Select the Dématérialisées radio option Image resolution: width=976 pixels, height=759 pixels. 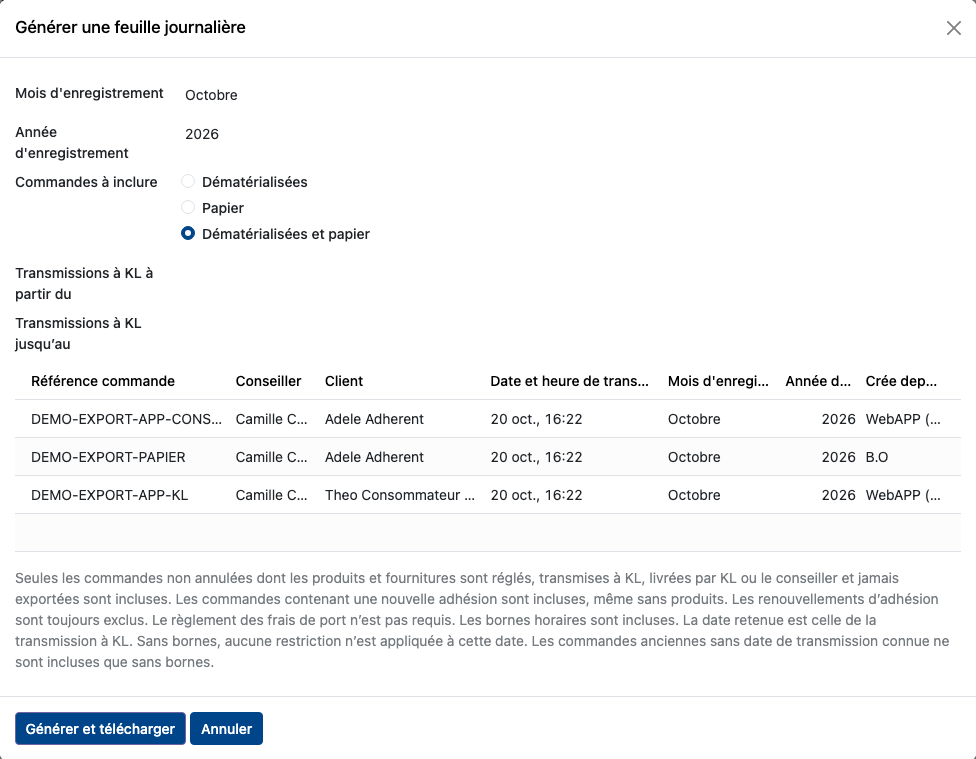(188, 182)
